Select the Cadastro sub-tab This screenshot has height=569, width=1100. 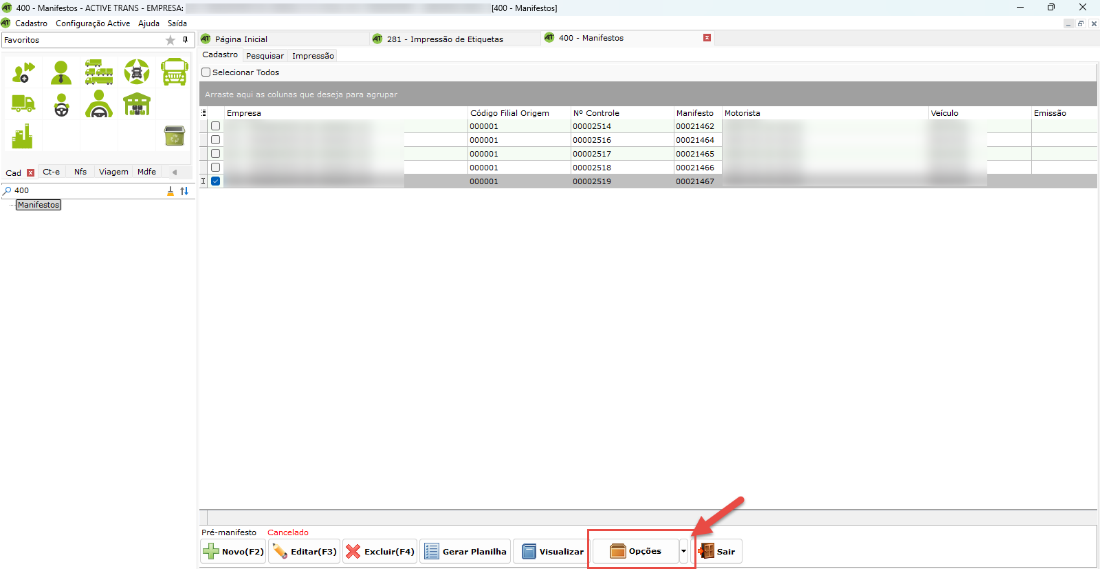click(220, 55)
